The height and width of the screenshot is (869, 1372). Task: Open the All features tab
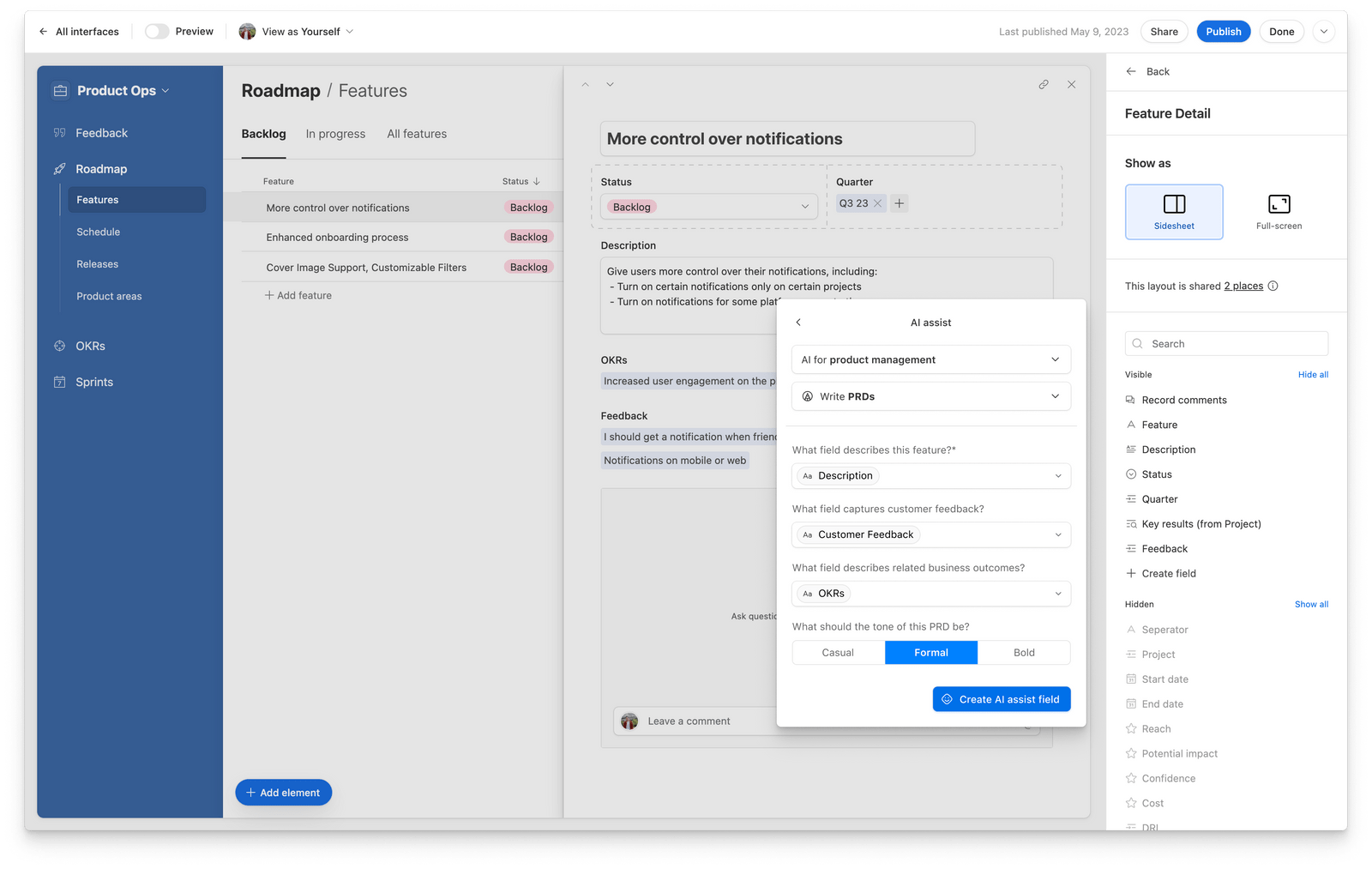point(417,133)
